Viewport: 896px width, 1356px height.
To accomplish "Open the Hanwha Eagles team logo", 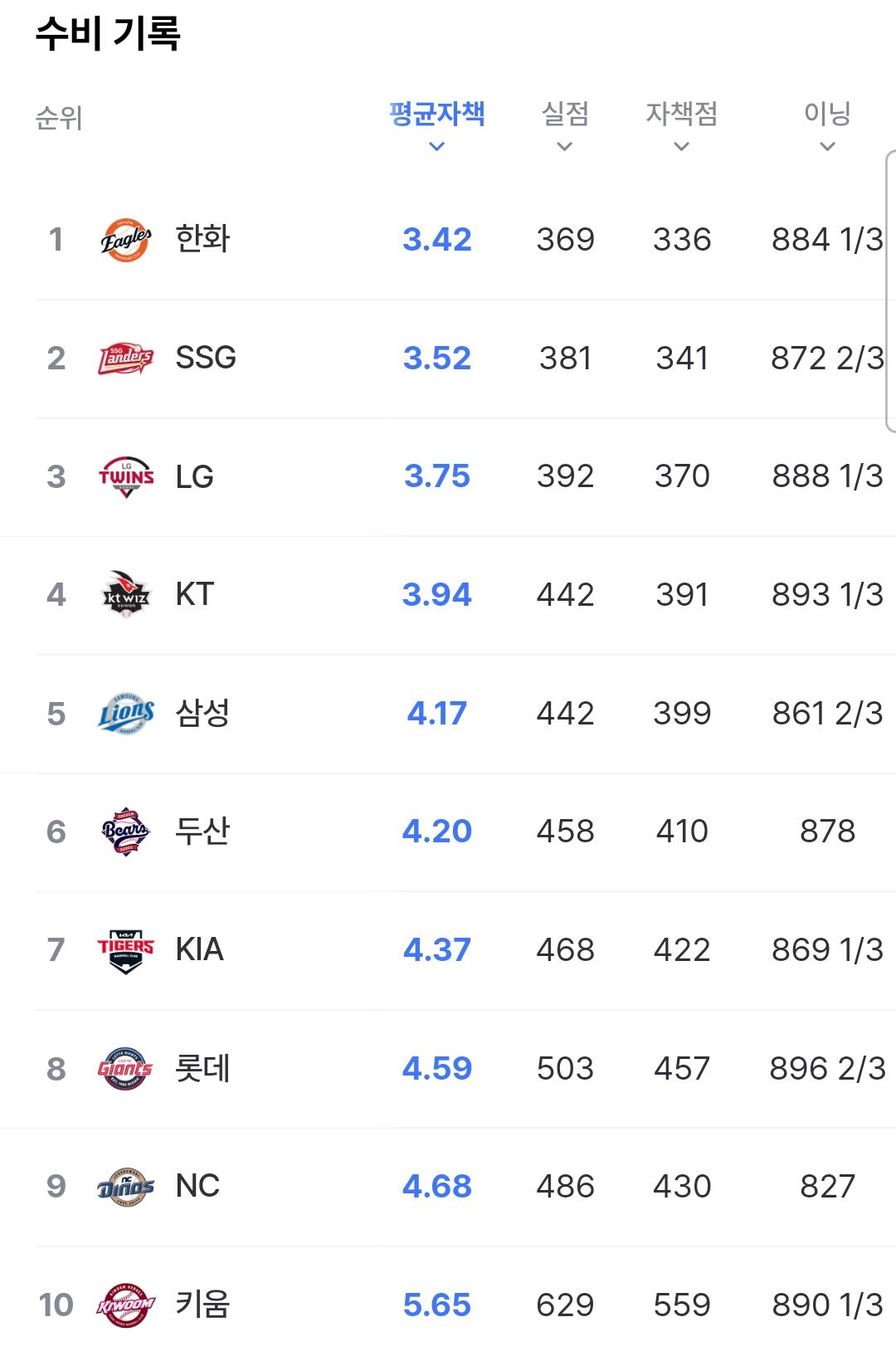I will (x=126, y=240).
